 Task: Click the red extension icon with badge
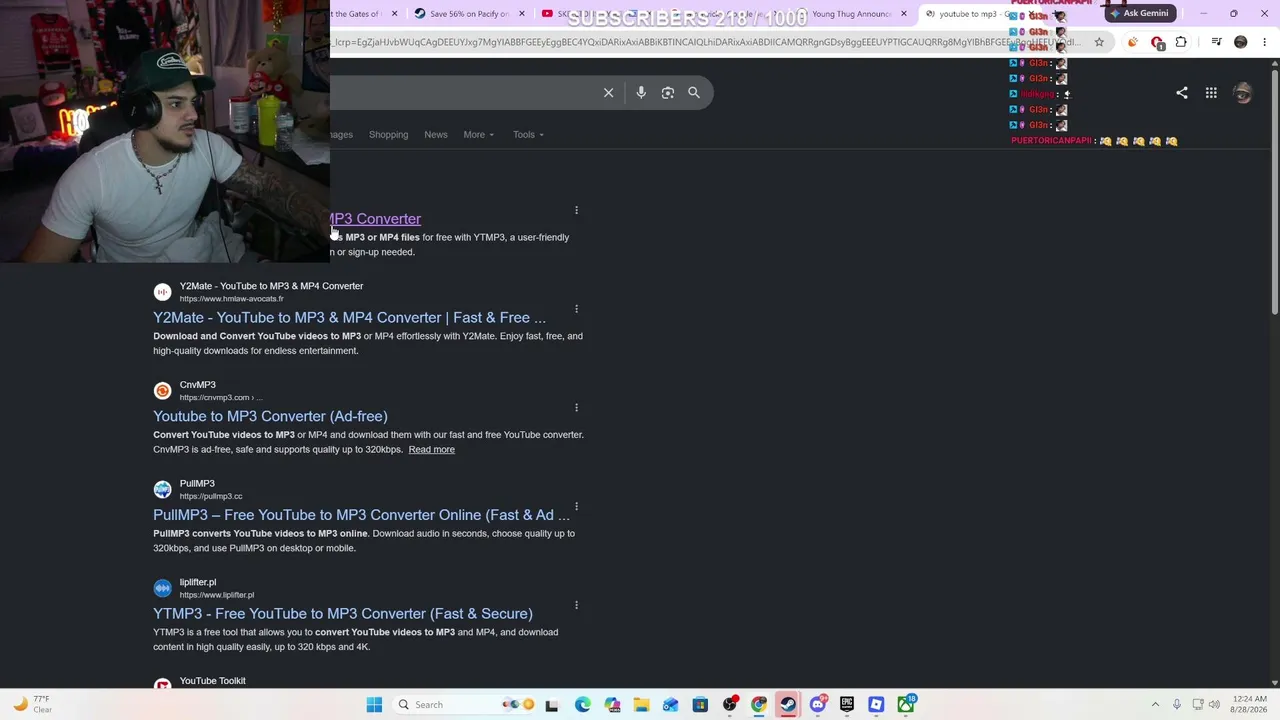coord(1157,42)
